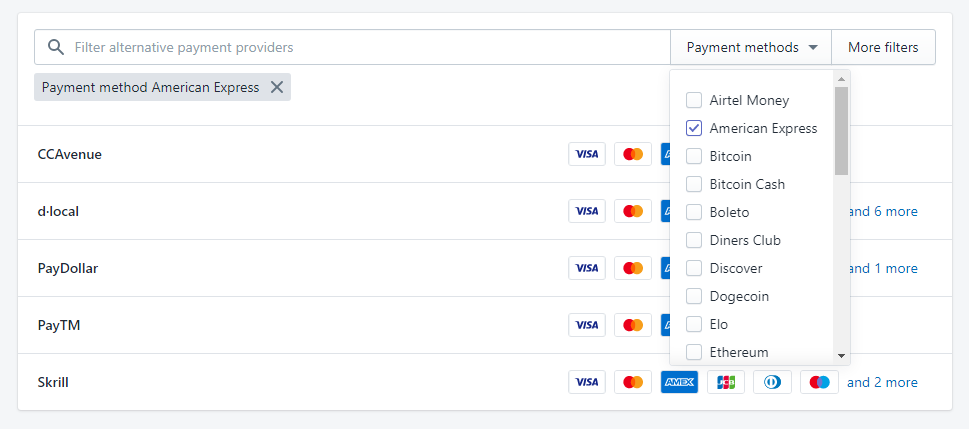
Task: Click the Visa icon in CCAvenue row
Action: (x=587, y=154)
